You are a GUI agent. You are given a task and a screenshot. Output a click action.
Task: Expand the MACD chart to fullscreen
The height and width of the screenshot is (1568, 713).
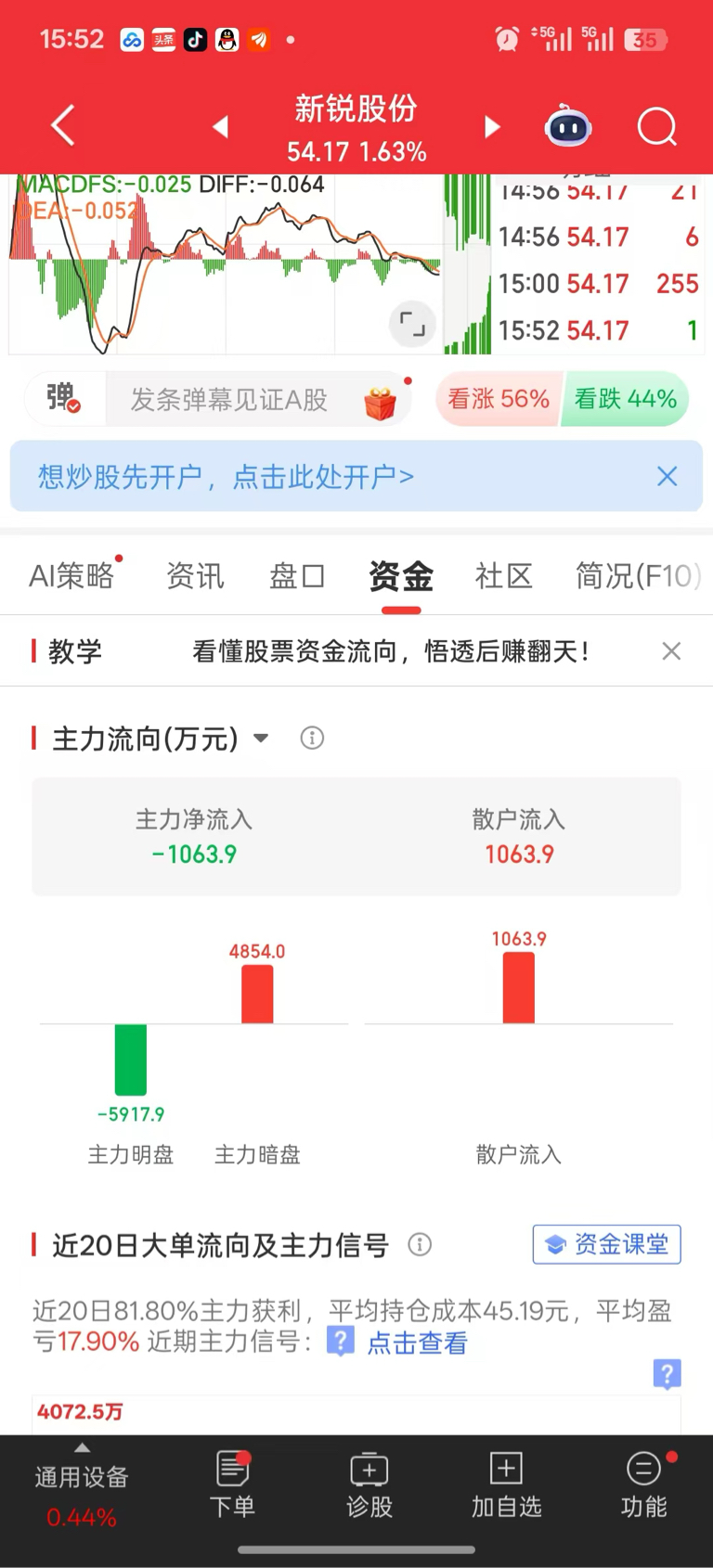pyautogui.click(x=411, y=324)
